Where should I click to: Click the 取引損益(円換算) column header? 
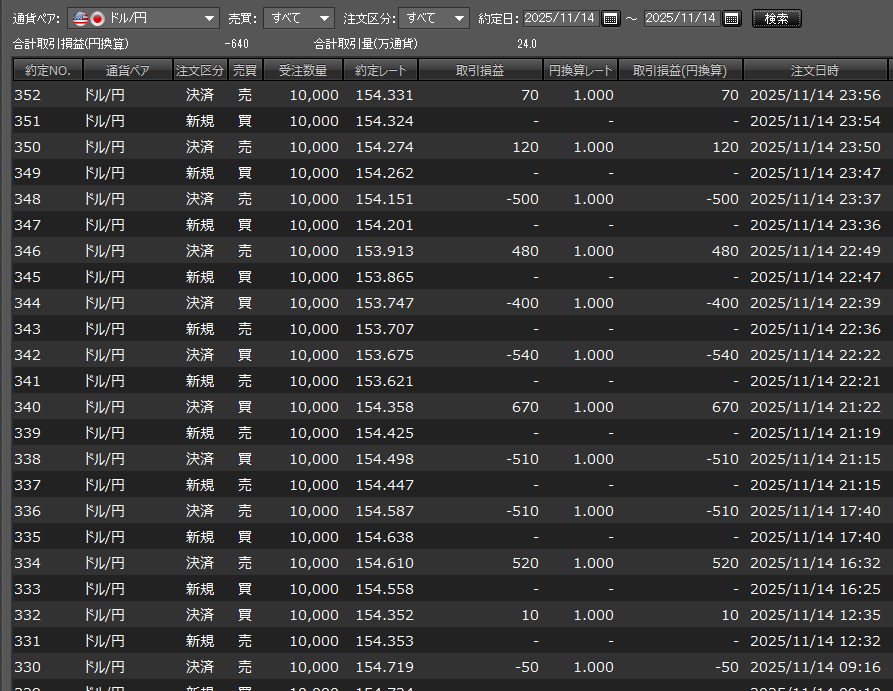pos(680,71)
